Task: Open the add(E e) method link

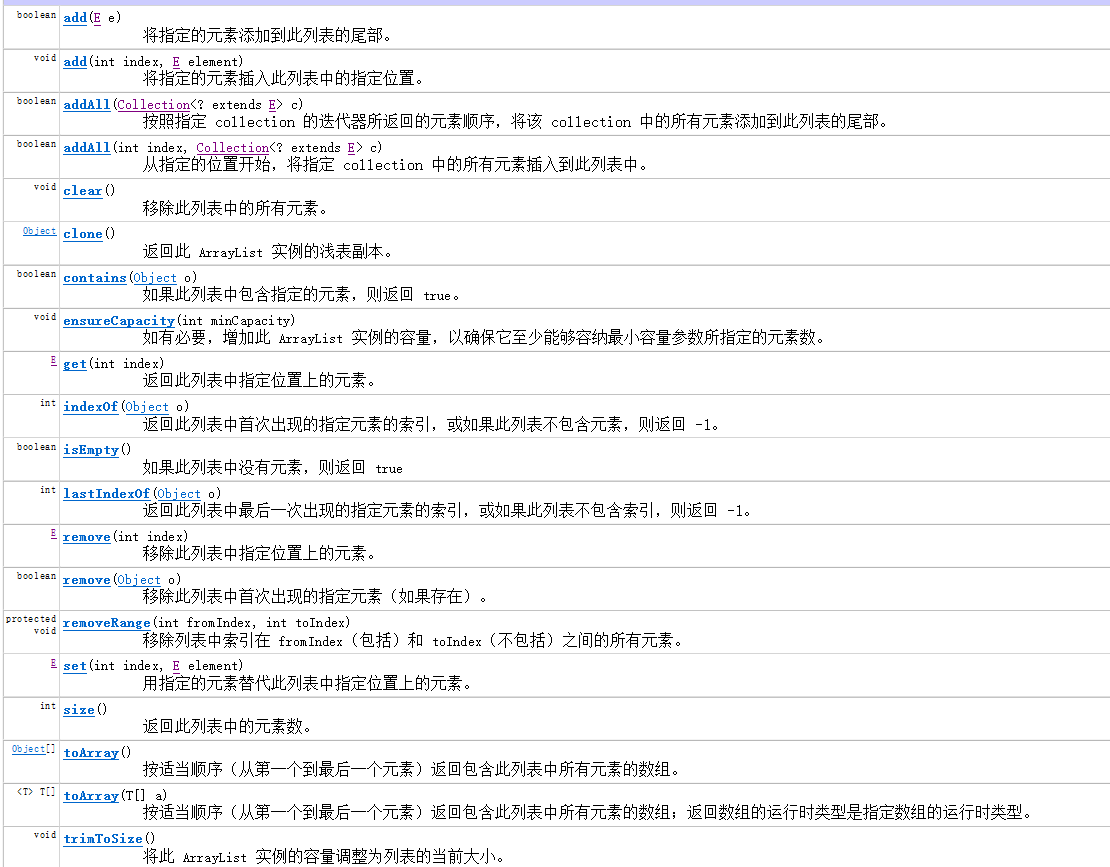Action: click(74, 18)
